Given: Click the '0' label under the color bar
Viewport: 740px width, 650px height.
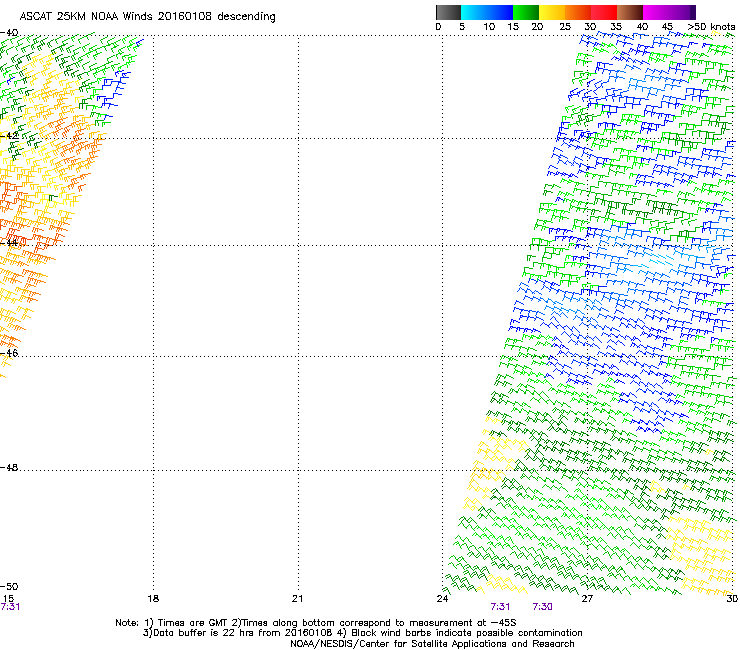Looking at the screenshot, I should click(x=438, y=27).
